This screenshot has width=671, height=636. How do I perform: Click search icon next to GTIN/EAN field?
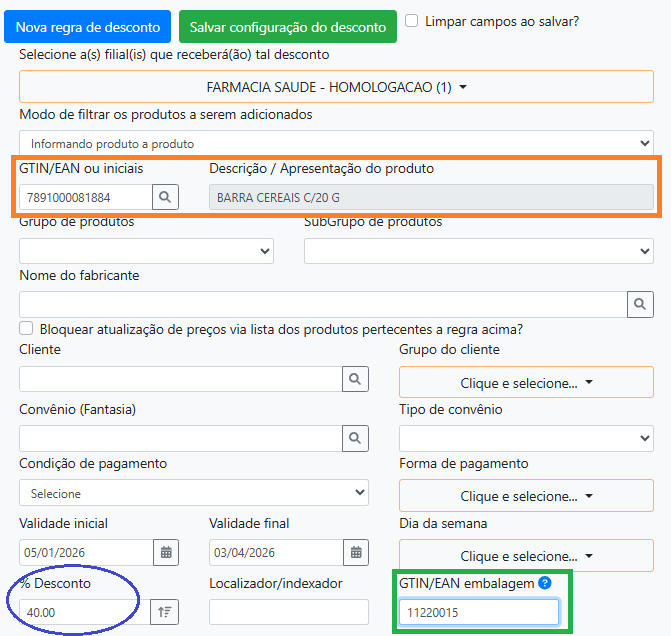(x=166, y=197)
